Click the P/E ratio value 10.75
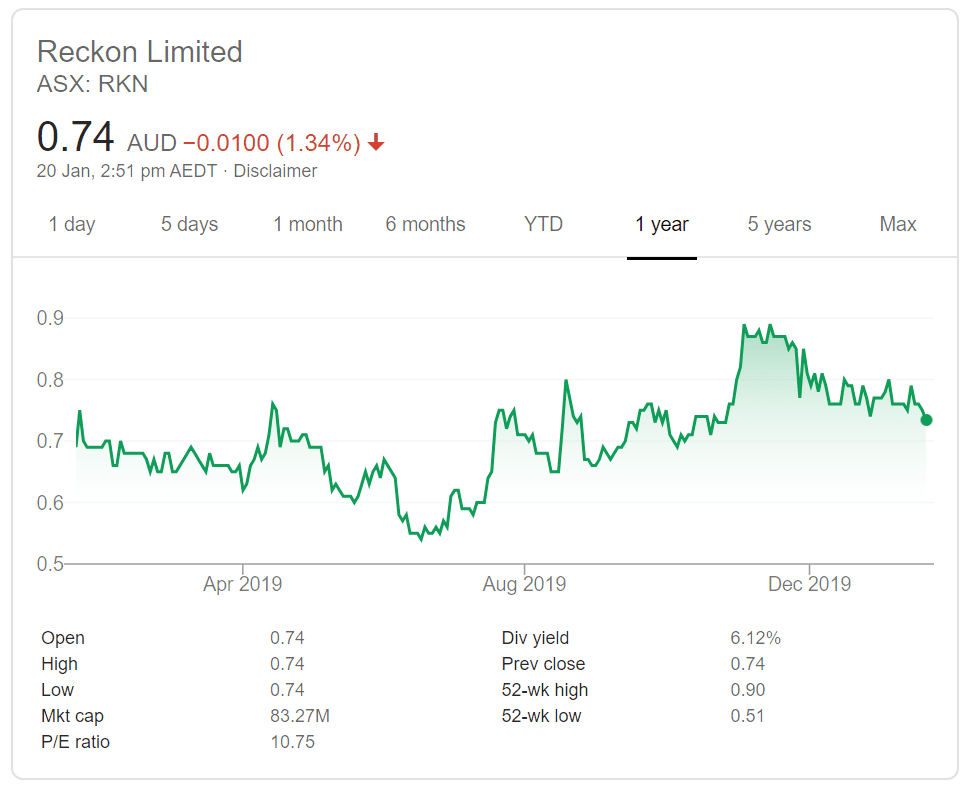This screenshot has width=971, height=793. pos(292,742)
